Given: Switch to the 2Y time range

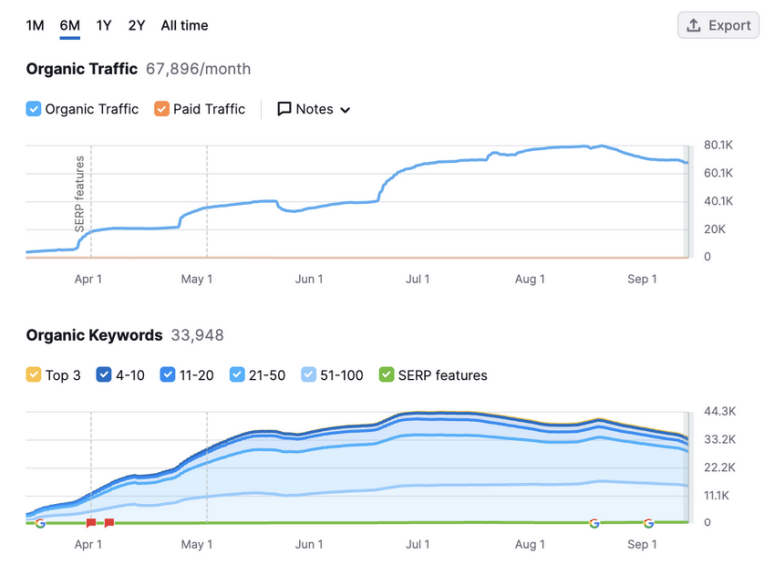Looking at the screenshot, I should point(136,25).
